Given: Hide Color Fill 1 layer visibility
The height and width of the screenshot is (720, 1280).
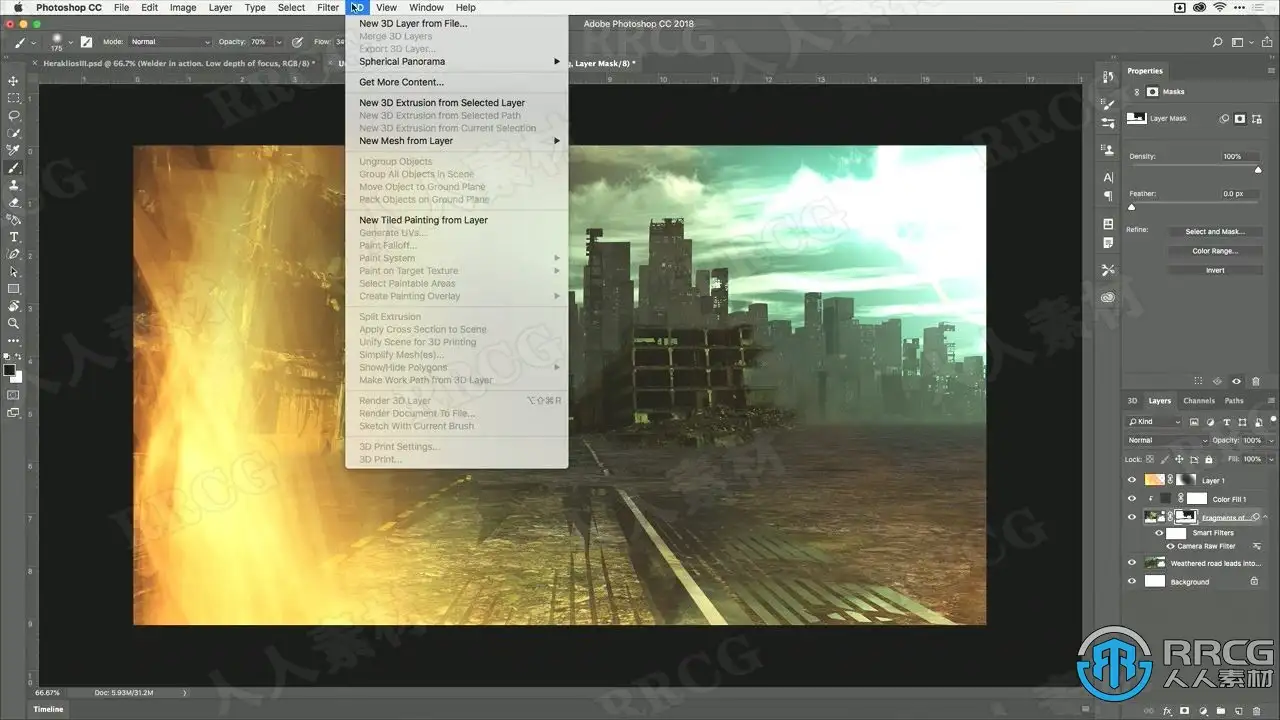Looking at the screenshot, I should tap(1132, 499).
